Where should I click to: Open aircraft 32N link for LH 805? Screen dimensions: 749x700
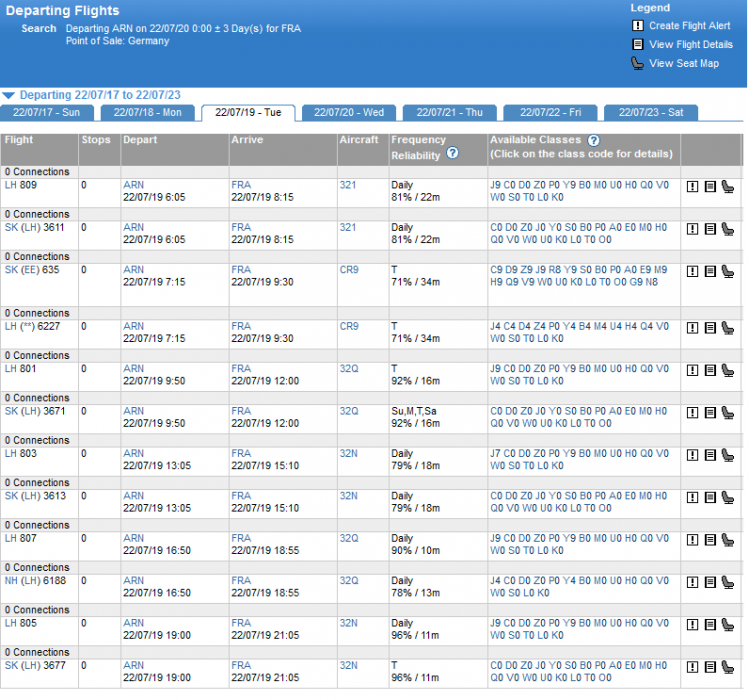(x=348, y=623)
